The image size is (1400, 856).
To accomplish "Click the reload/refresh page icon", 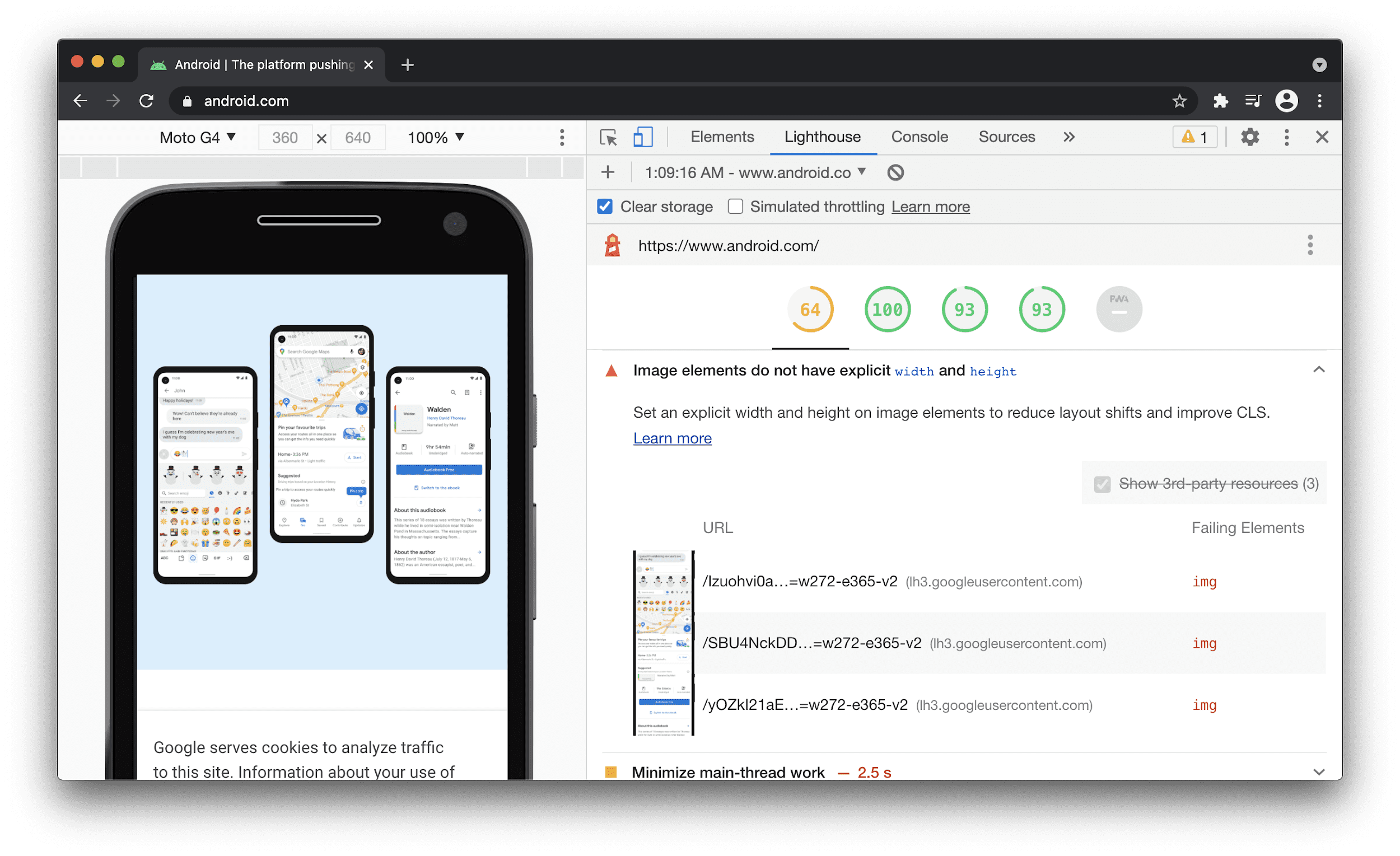I will pos(148,100).
